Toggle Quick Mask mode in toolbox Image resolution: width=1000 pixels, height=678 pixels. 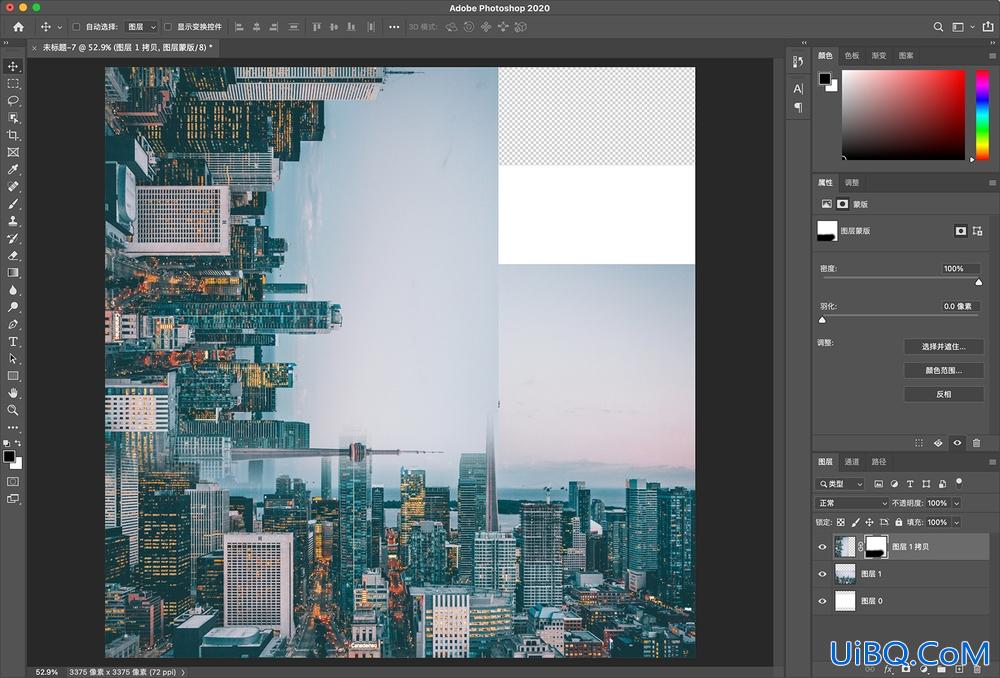tap(13, 482)
